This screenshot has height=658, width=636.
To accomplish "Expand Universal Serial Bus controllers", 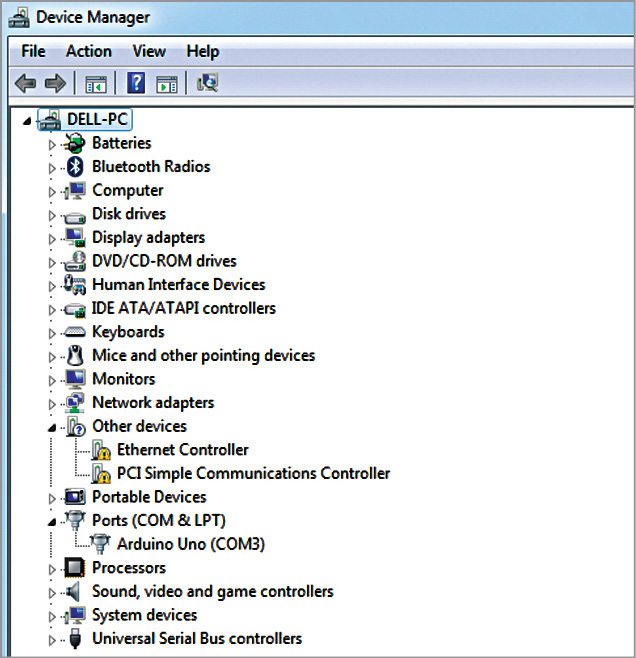I will point(53,639).
